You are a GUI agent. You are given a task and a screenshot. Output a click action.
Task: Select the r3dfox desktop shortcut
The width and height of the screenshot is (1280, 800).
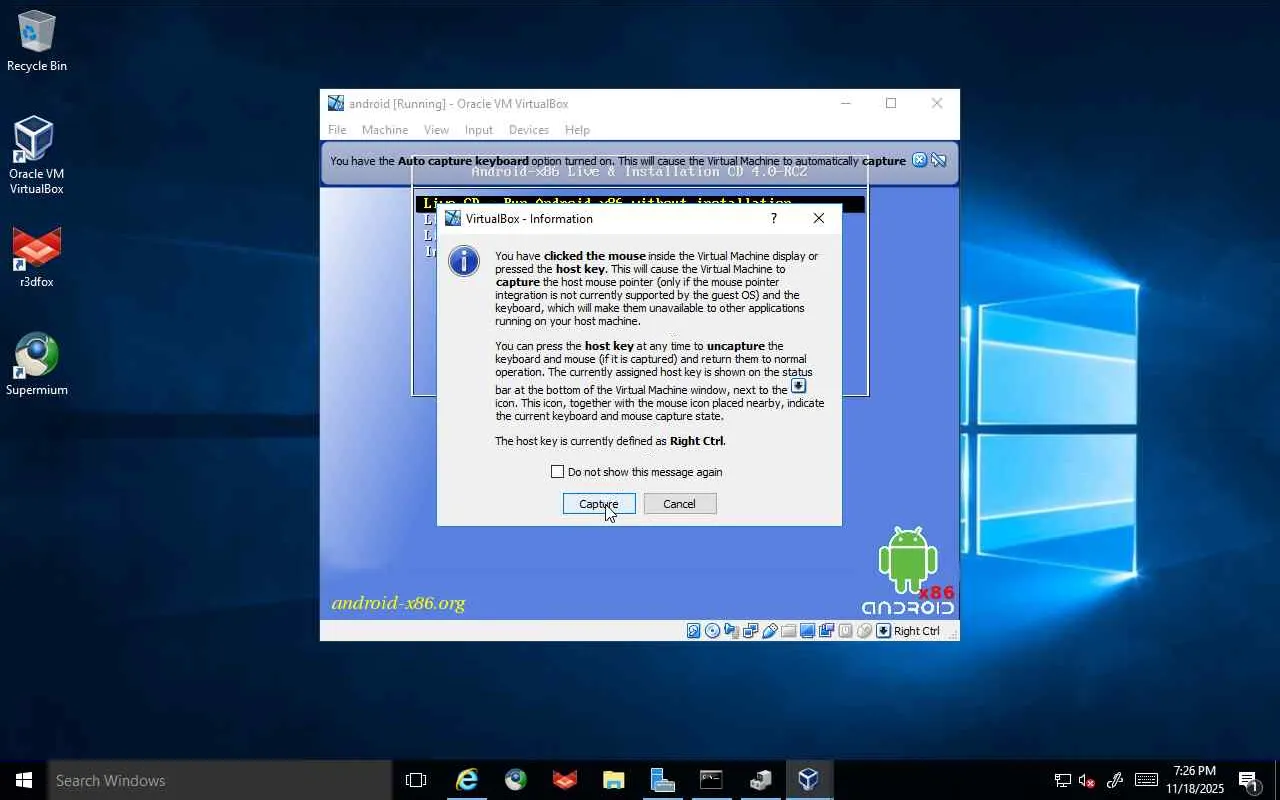(x=37, y=258)
